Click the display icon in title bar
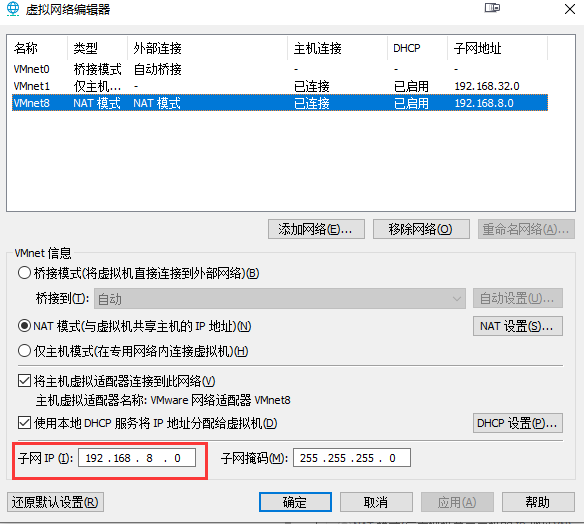This screenshot has width=584, height=524. pyautogui.click(x=492, y=8)
